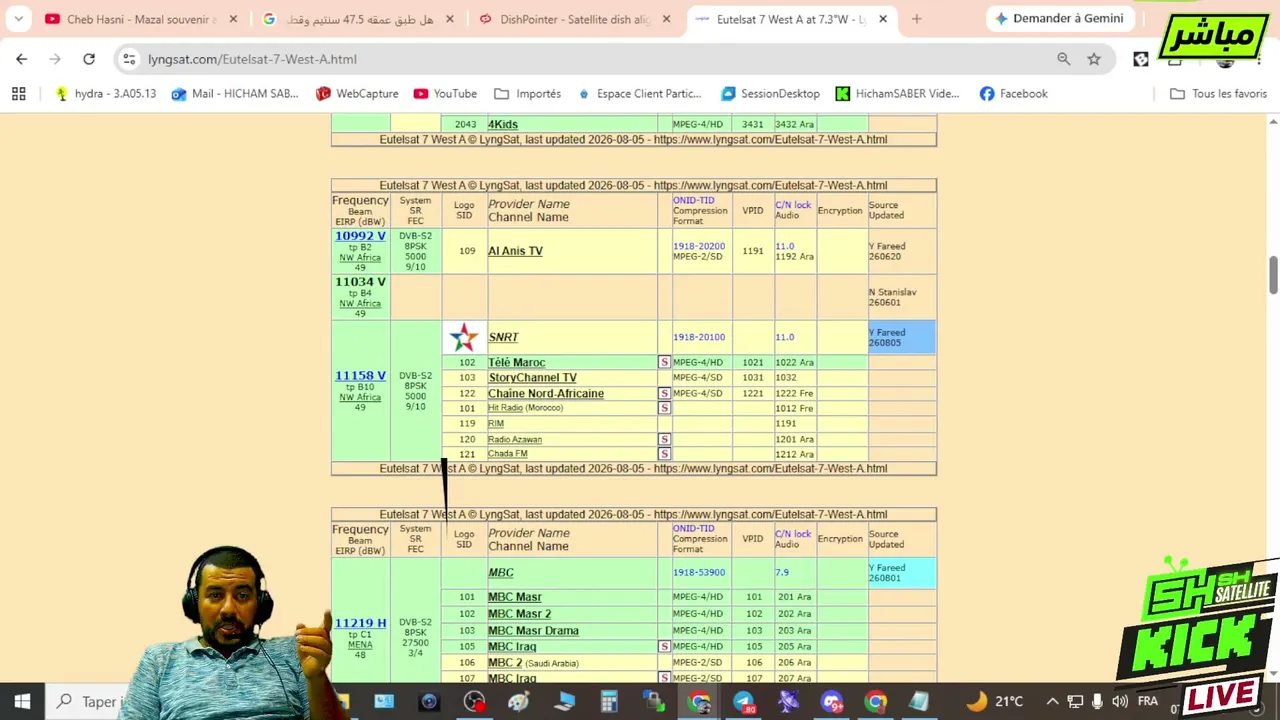This screenshot has width=1280, height=720.
Task: Switch the FRA keyboard language
Action: coord(1147,701)
